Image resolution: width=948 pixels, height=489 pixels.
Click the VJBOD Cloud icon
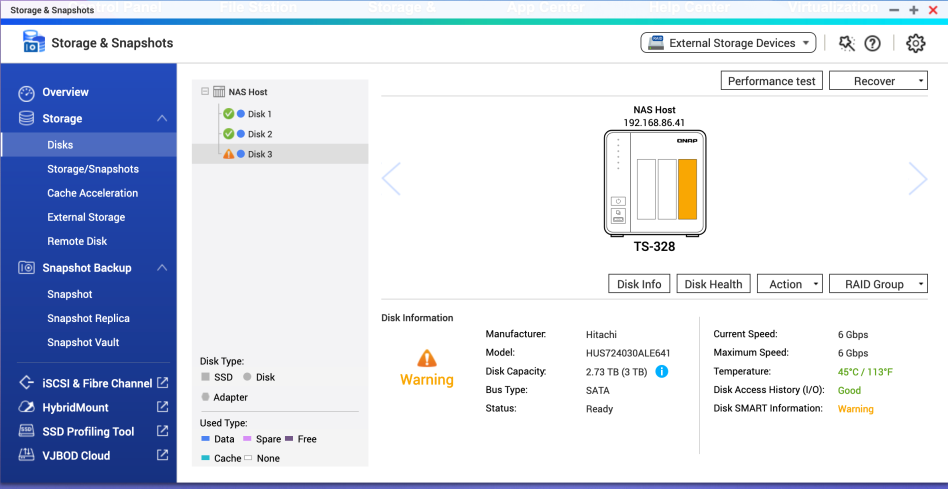pos(27,456)
